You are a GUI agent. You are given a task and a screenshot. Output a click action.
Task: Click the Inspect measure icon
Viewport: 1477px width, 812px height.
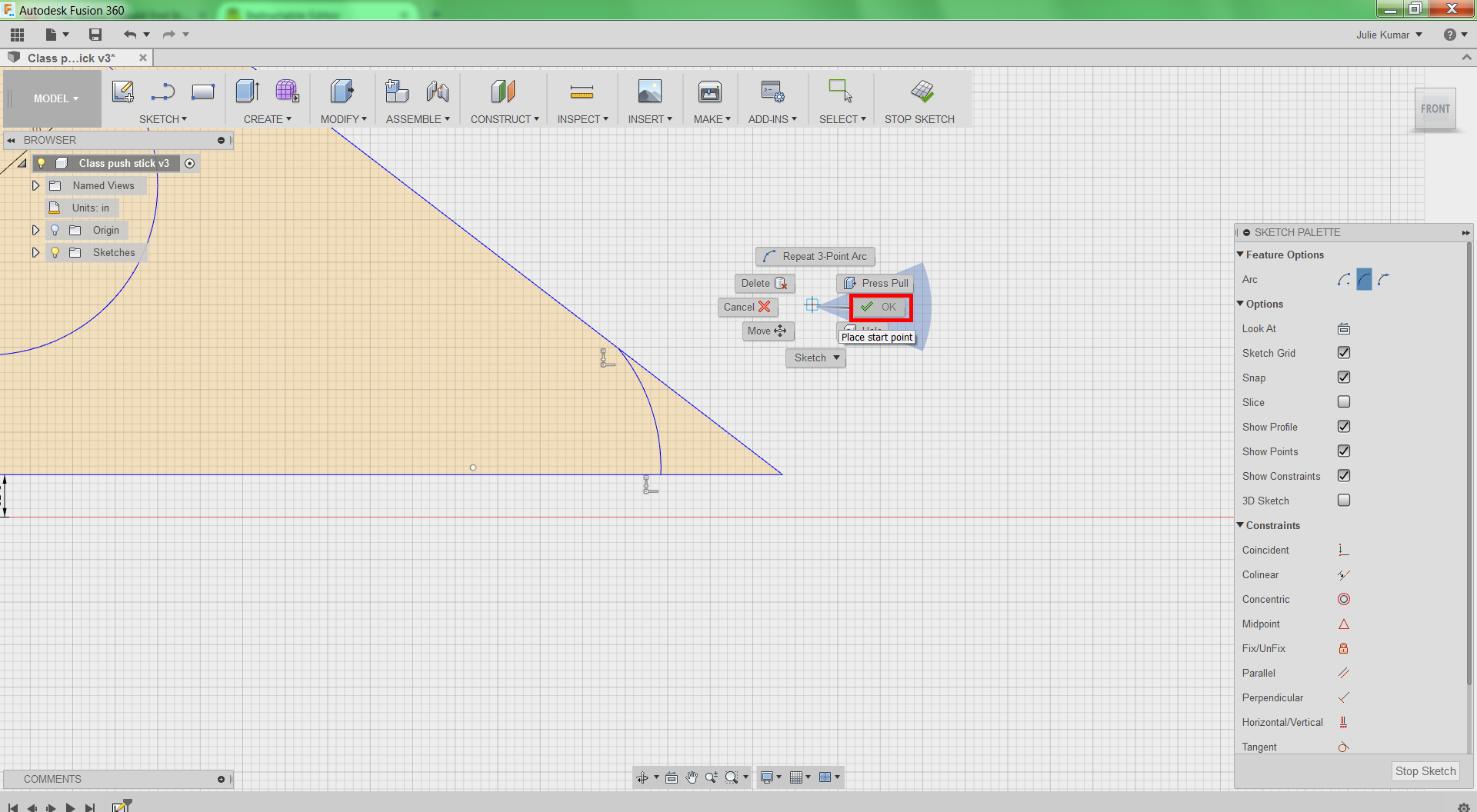582,92
